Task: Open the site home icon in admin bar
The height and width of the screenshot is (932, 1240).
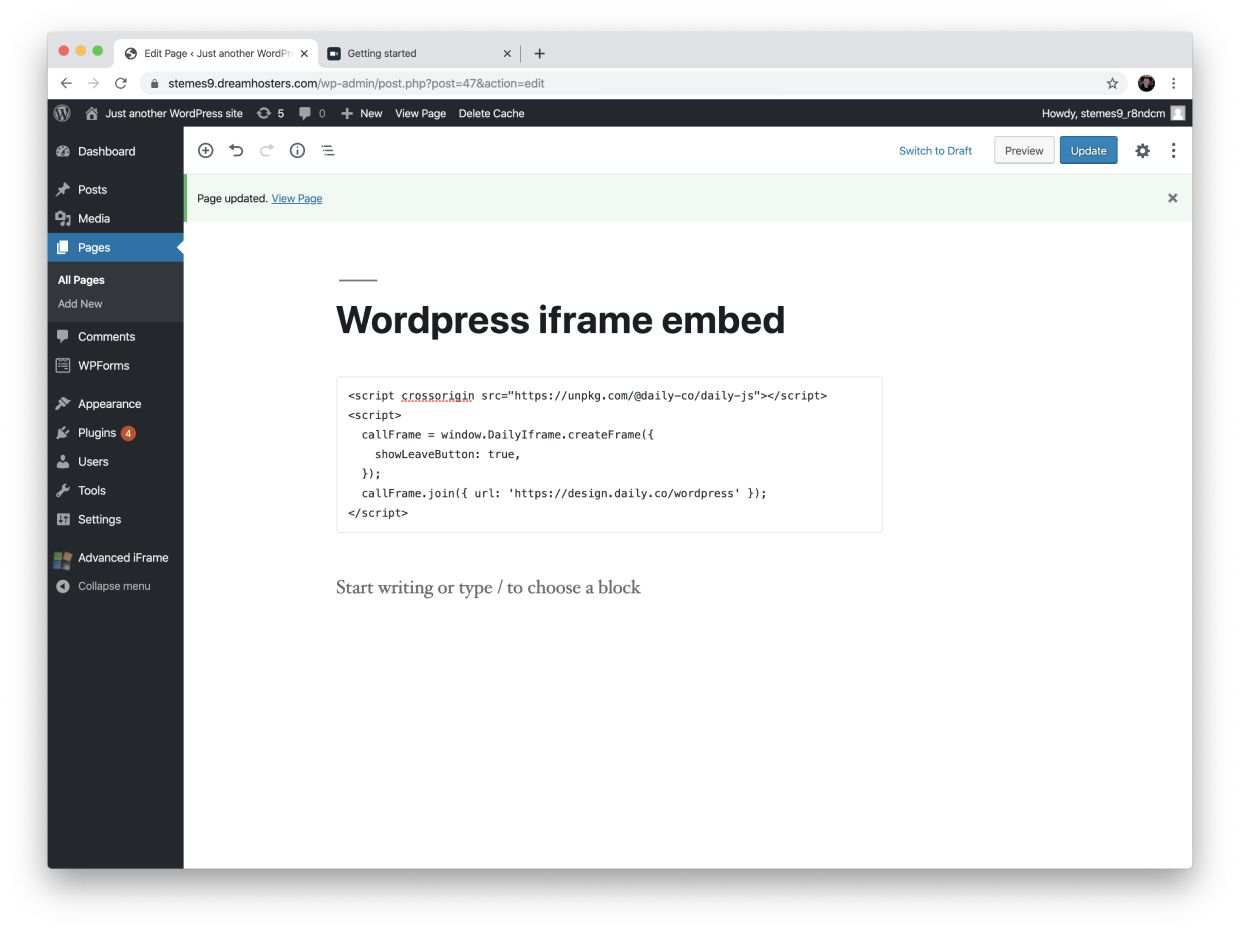Action: [x=92, y=113]
